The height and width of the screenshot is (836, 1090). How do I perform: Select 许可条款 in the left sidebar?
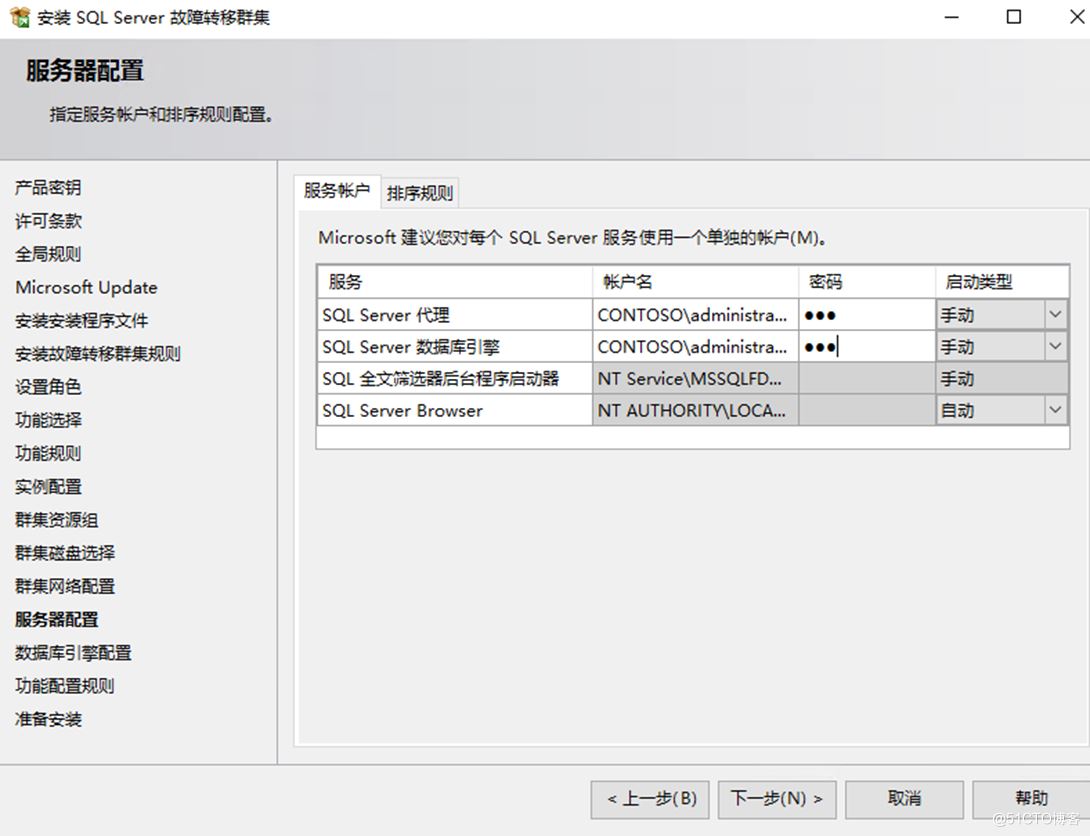[x=44, y=220]
